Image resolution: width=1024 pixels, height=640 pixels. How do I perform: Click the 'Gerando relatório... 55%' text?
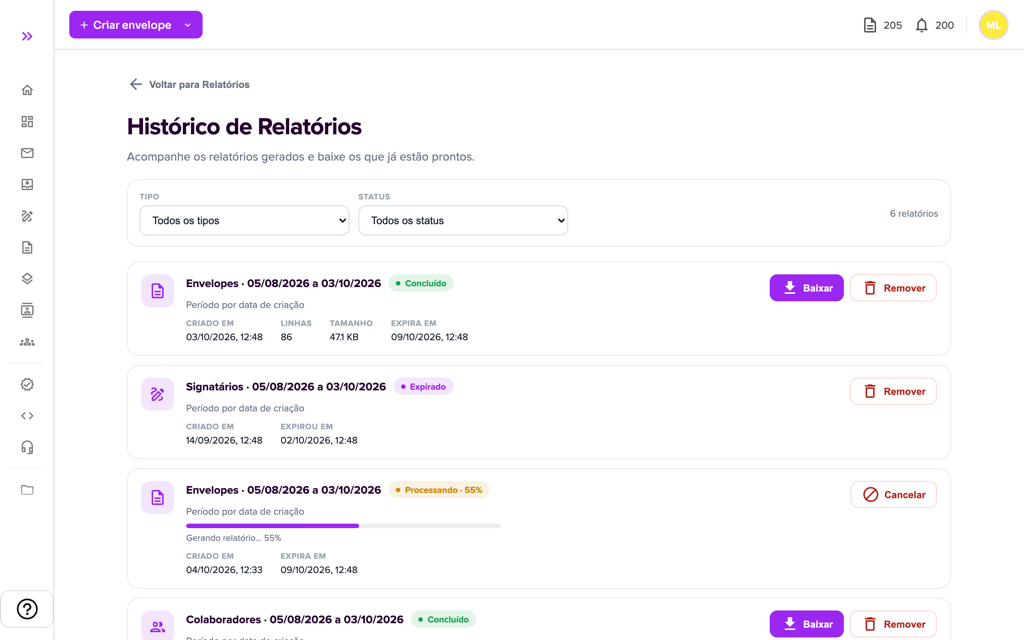pos(233,538)
